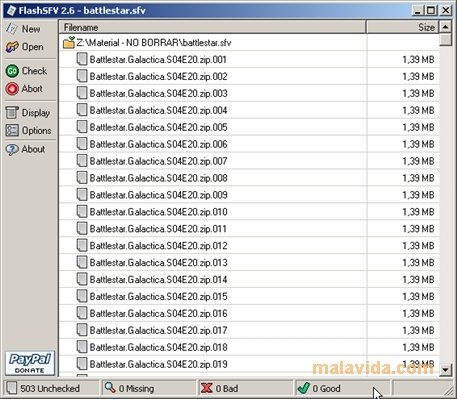Start verification with green Check button
Viewport: 457px width, 399px height.
(x=12, y=71)
